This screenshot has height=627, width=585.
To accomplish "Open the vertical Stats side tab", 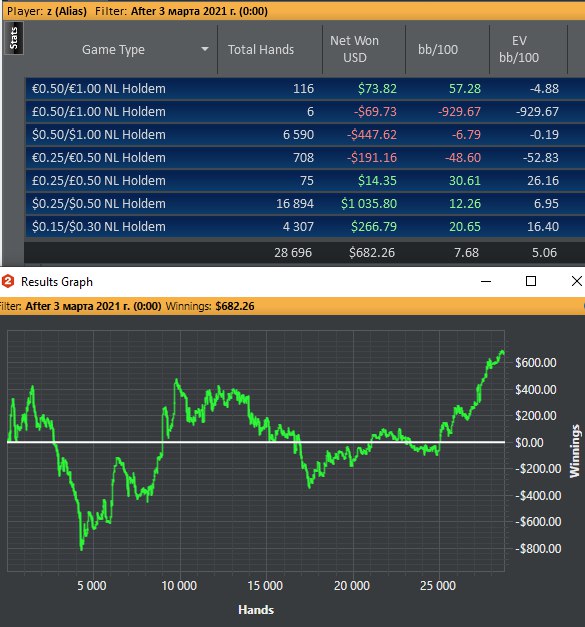I will click(x=14, y=38).
